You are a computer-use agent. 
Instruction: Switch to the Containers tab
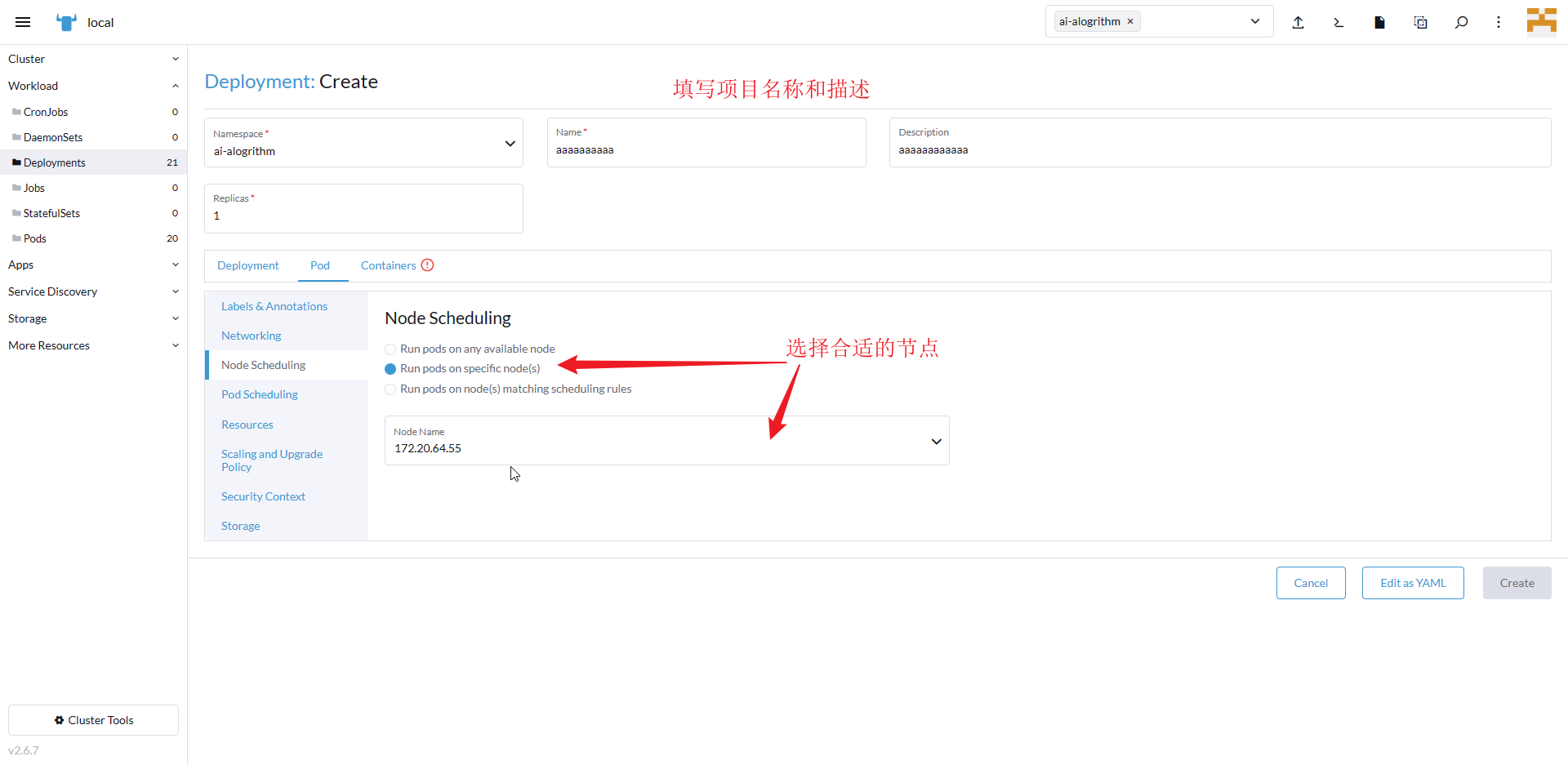397,265
